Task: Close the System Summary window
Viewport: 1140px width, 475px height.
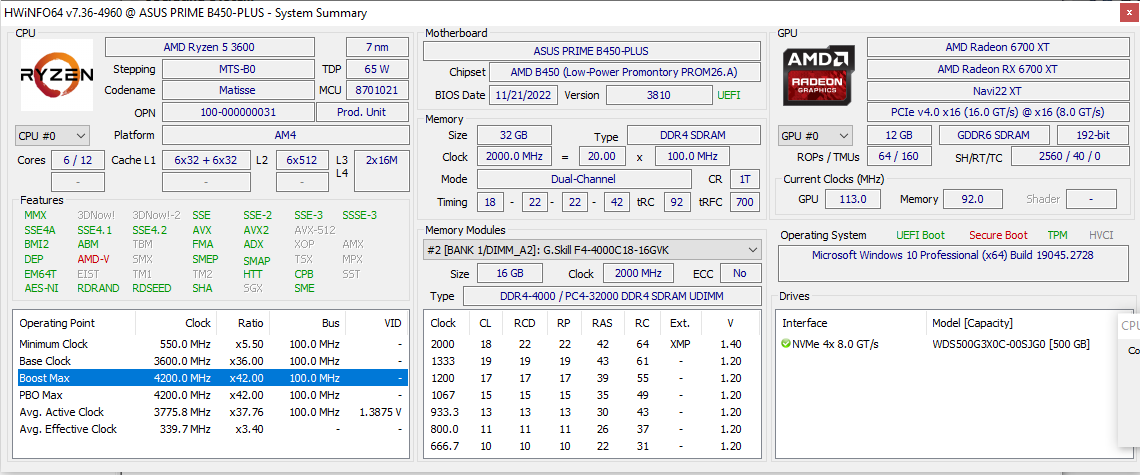Action: tap(1127, 12)
